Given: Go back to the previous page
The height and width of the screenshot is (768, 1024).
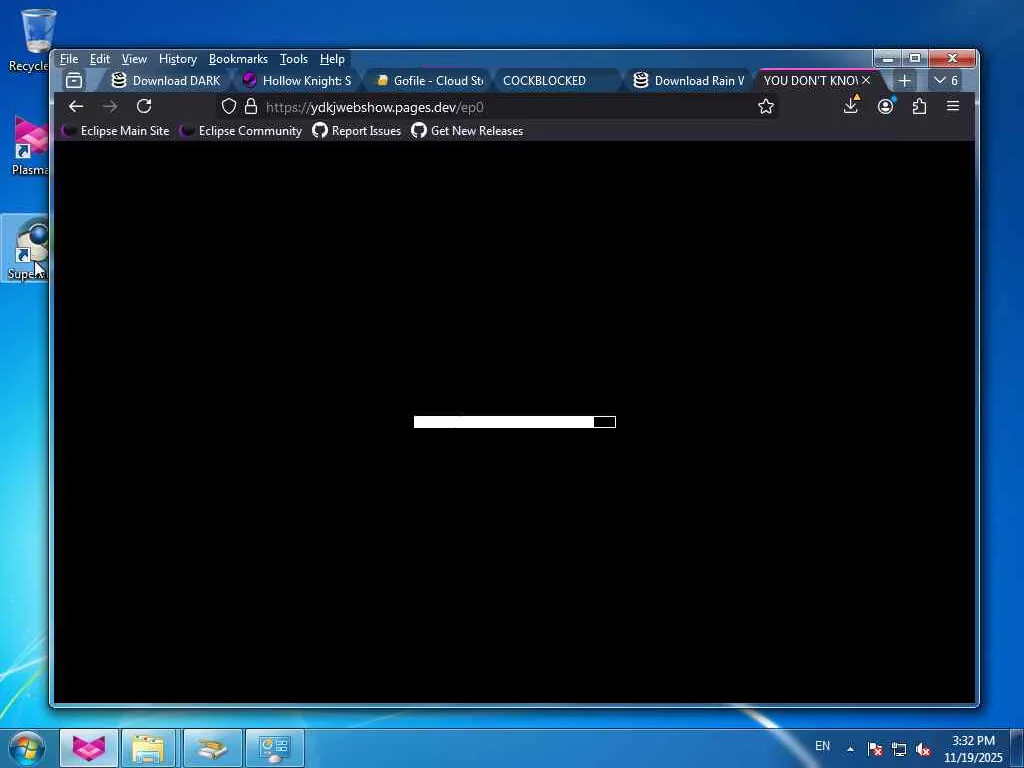Looking at the screenshot, I should pos(76,106).
